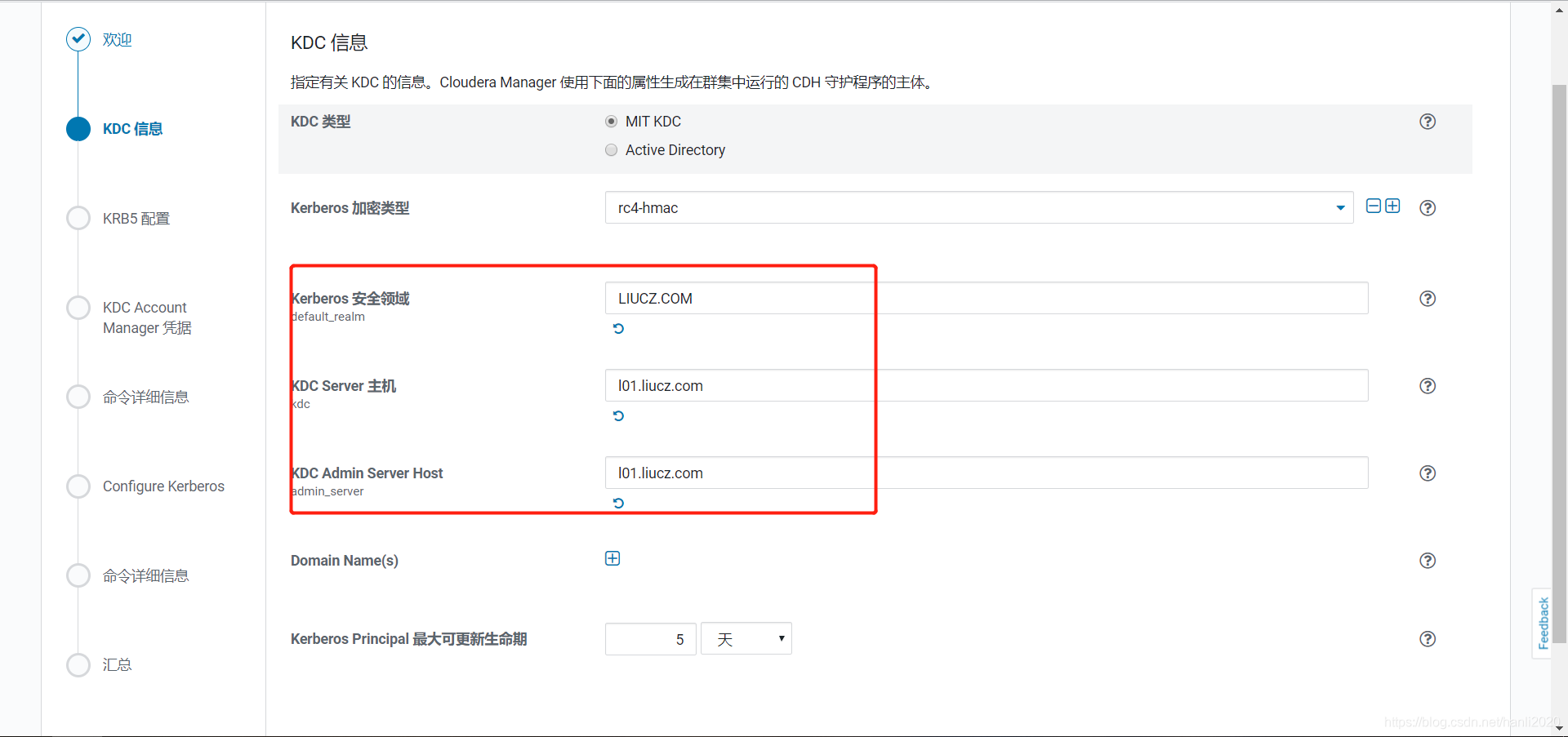Edit the Kerberos realm field LIUCZ.COM
Image resolution: width=1568 pixels, height=737 pixels.
pyautogui.click(x=987, y=298)
